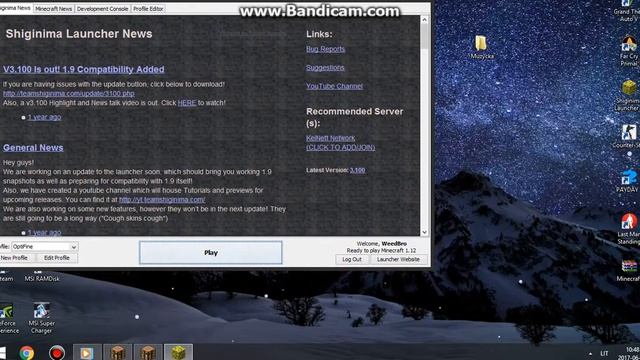Follow the teamshiginima.com update download link
The image size is (640, 360).
pos(69,93)
